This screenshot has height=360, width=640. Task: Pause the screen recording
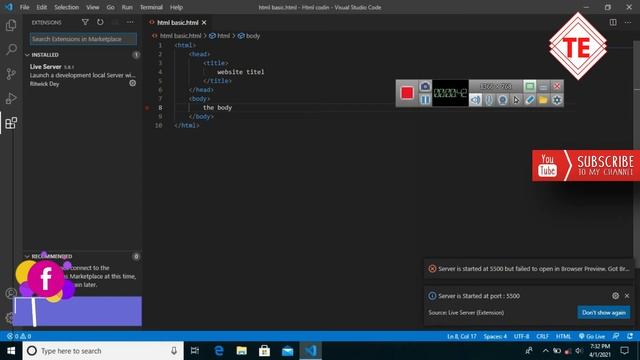[x=425, y=100]
